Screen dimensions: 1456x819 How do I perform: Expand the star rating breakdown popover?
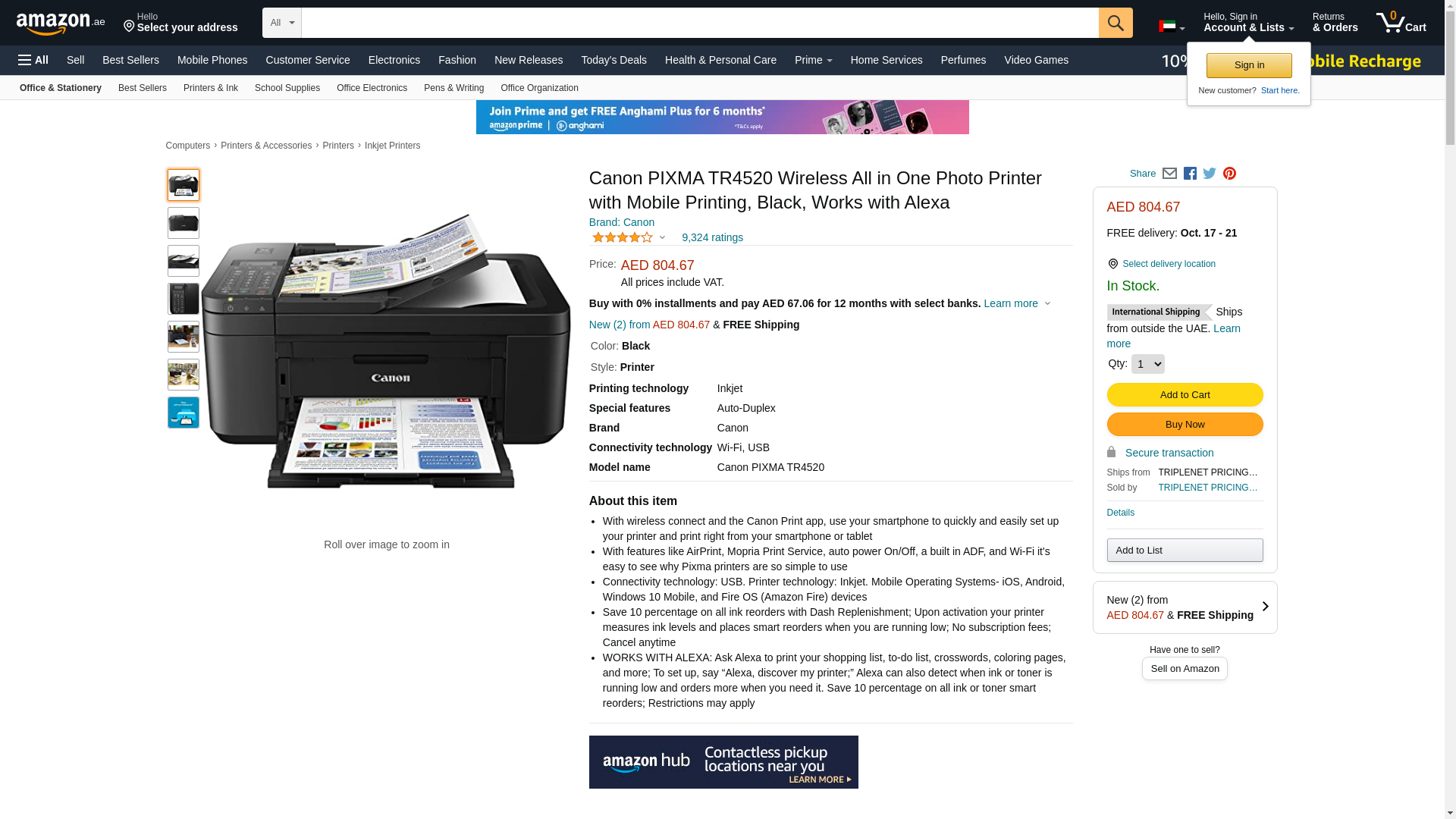coord(629,238)
